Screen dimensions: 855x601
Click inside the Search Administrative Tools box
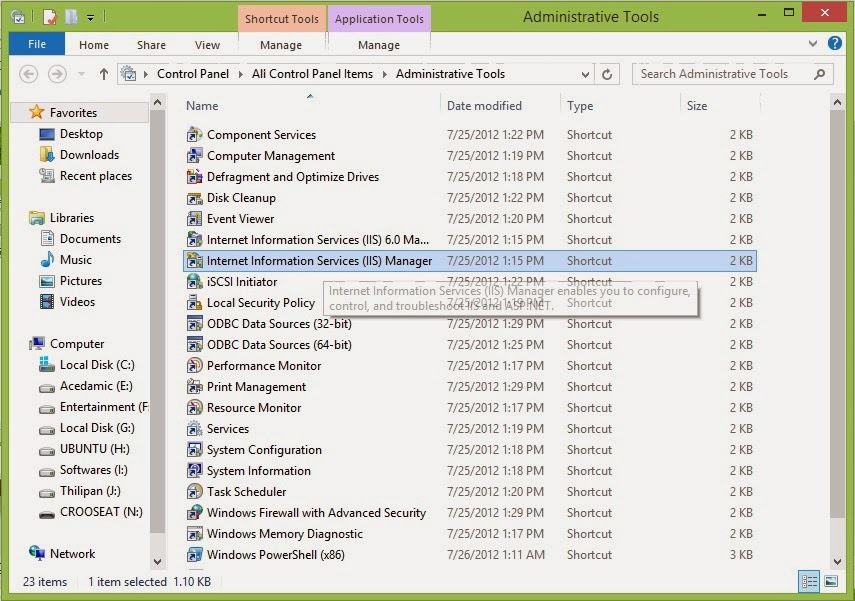(720, 73)
